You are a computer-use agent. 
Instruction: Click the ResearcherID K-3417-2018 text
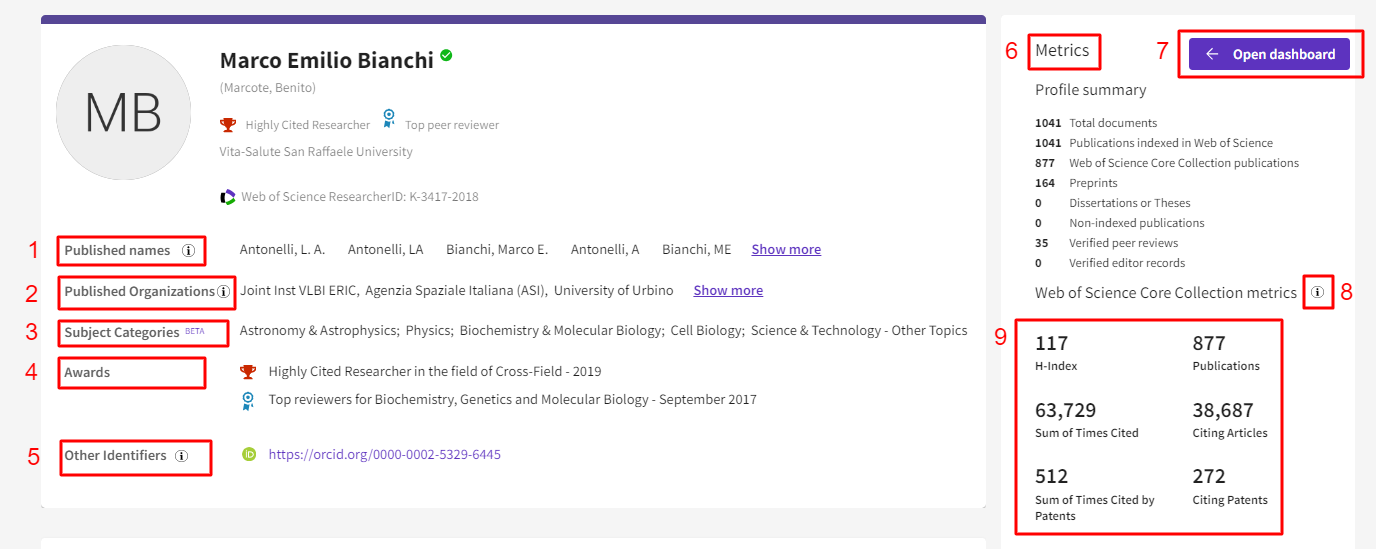(x=360, y=197)
